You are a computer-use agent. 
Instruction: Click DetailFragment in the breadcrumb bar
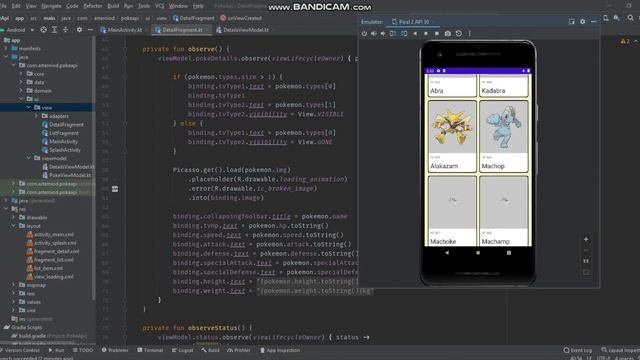point(193,18)
